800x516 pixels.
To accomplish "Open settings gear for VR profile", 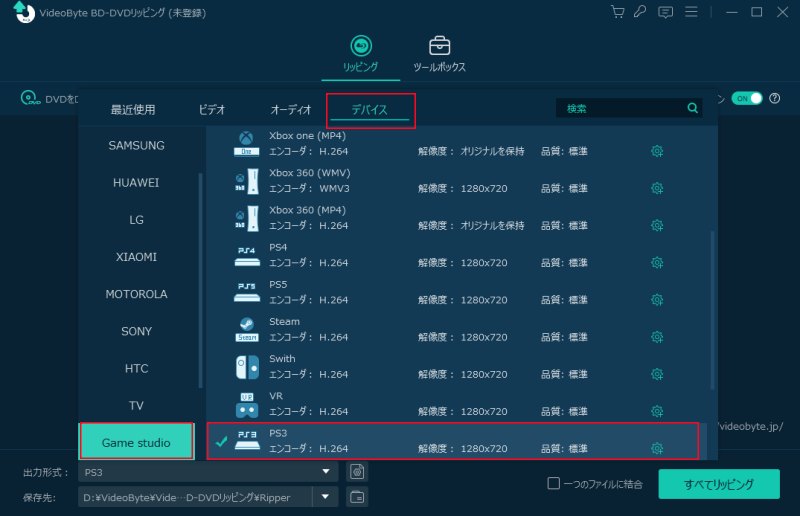I will (x=657, y=411).
